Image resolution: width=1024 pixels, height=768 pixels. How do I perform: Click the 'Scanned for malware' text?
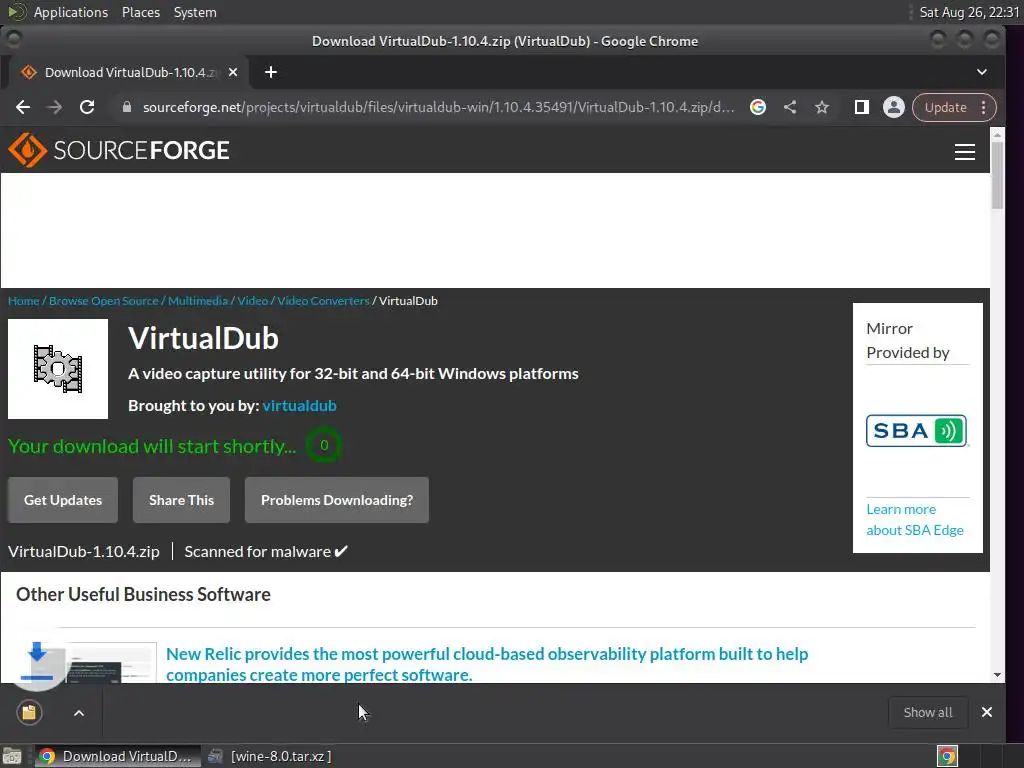point(258,552)
